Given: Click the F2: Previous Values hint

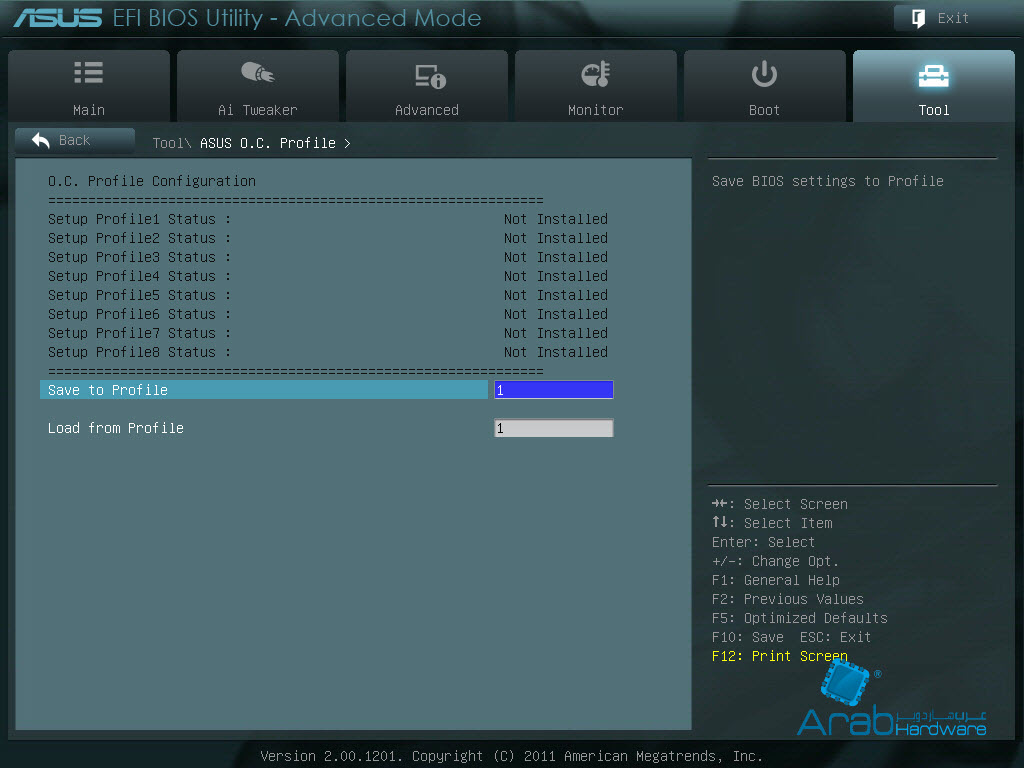Looking at the screenshot, I should click(x=788, y=600).
